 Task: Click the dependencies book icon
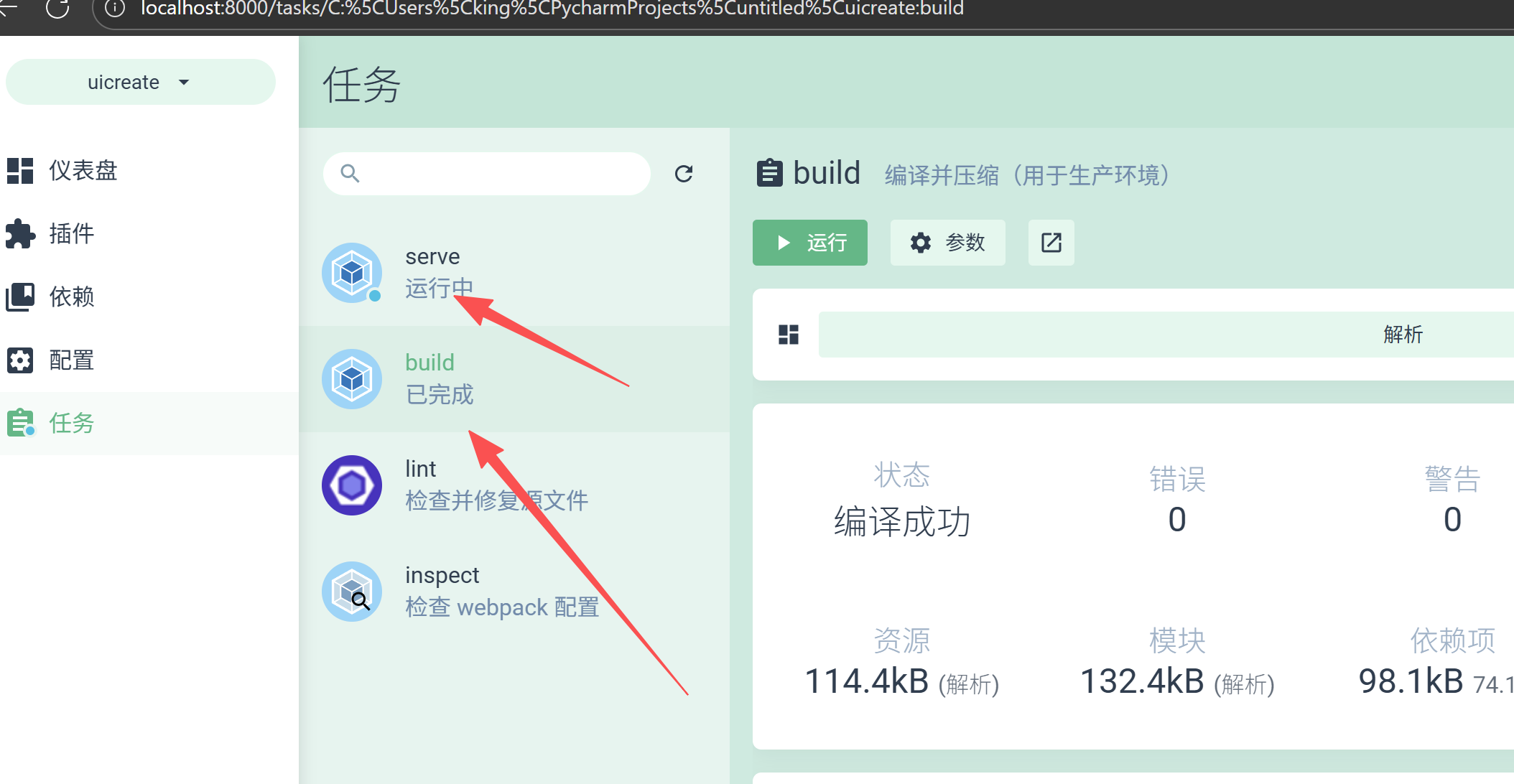[20, 297]
